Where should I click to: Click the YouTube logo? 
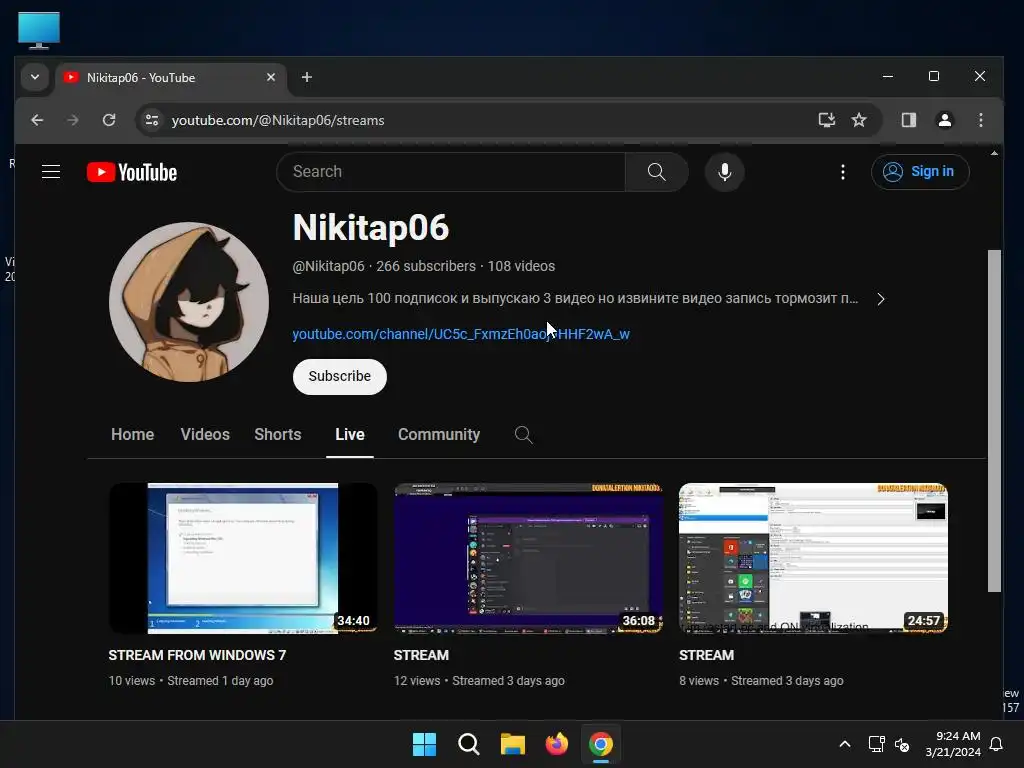click(132, 172)
